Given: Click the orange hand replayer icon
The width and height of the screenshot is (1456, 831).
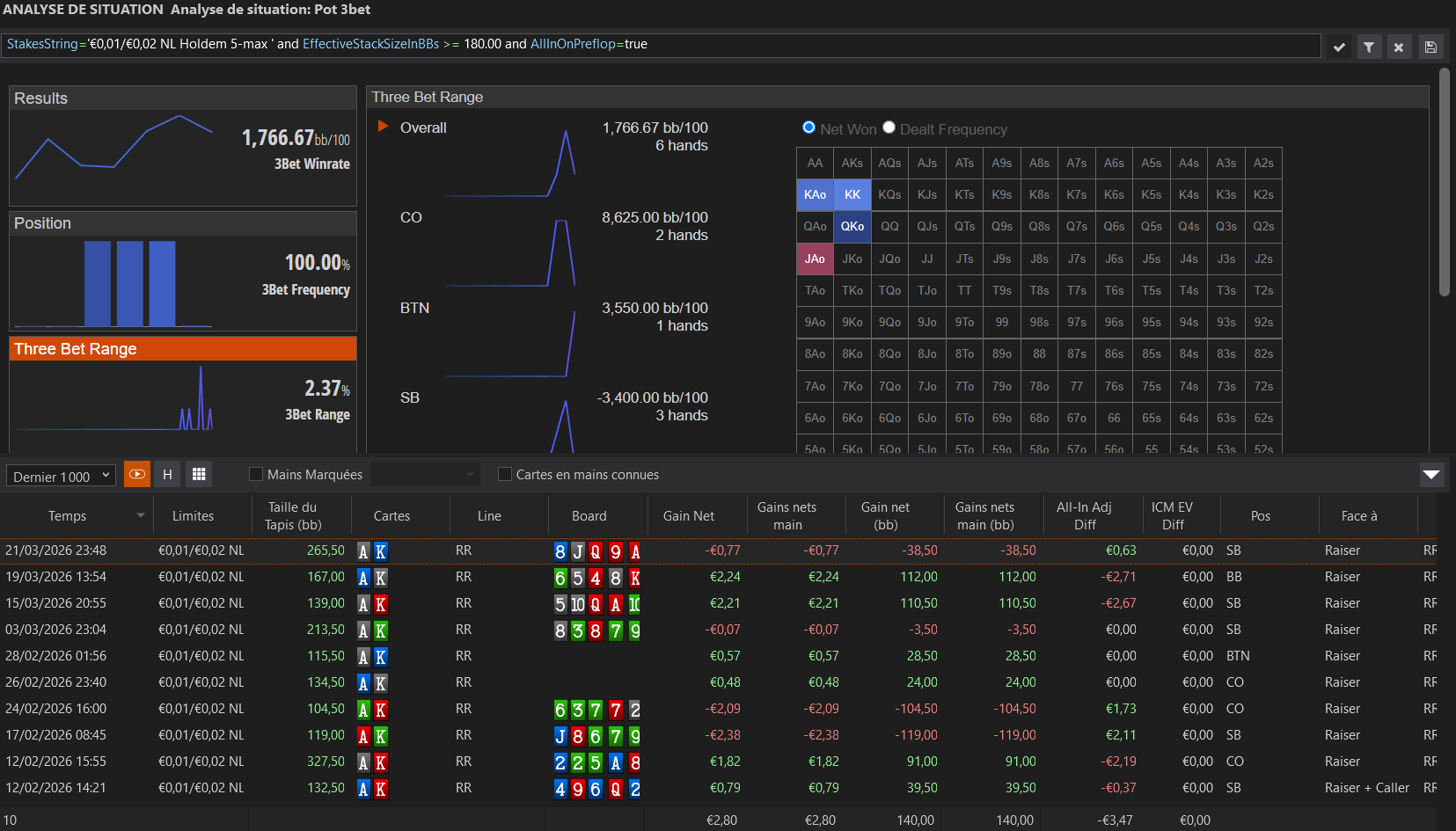Looking at the screenshot, I should pyautogui.click(x=137, y=475).
